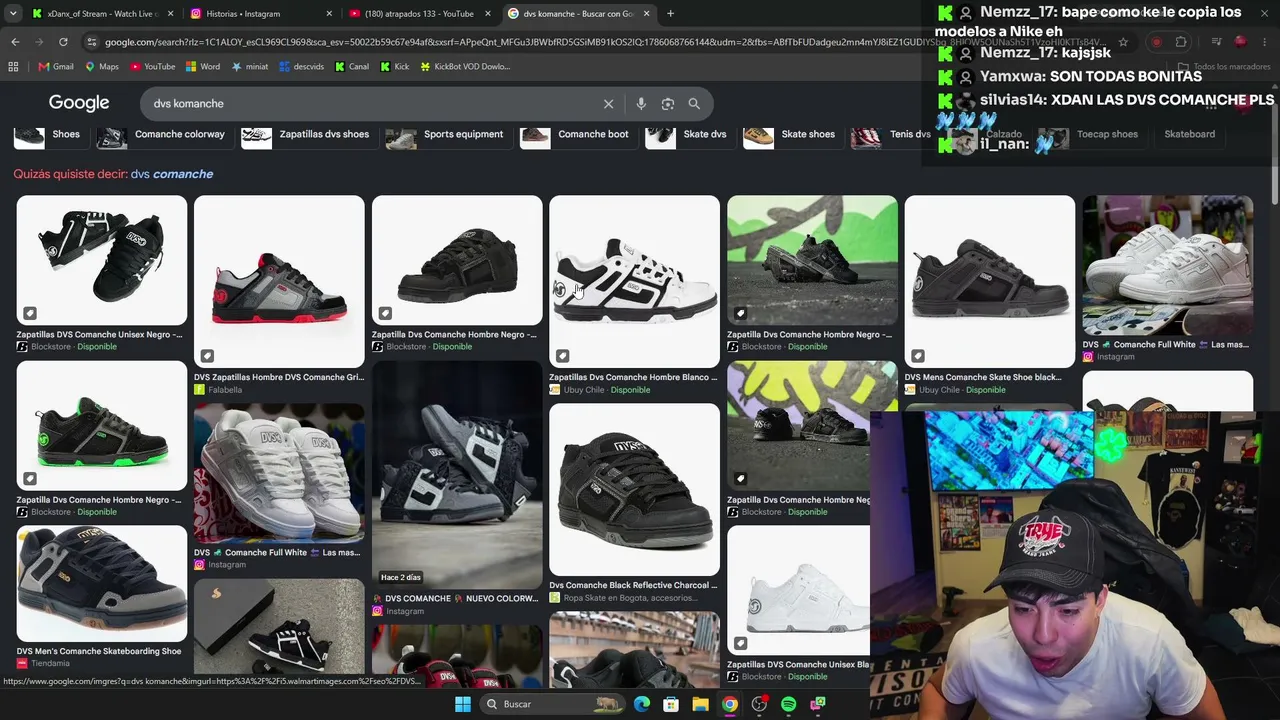Open Microsoft Store from the taskbar
The width and height of the screenshot is (1280, 720).
671,704
